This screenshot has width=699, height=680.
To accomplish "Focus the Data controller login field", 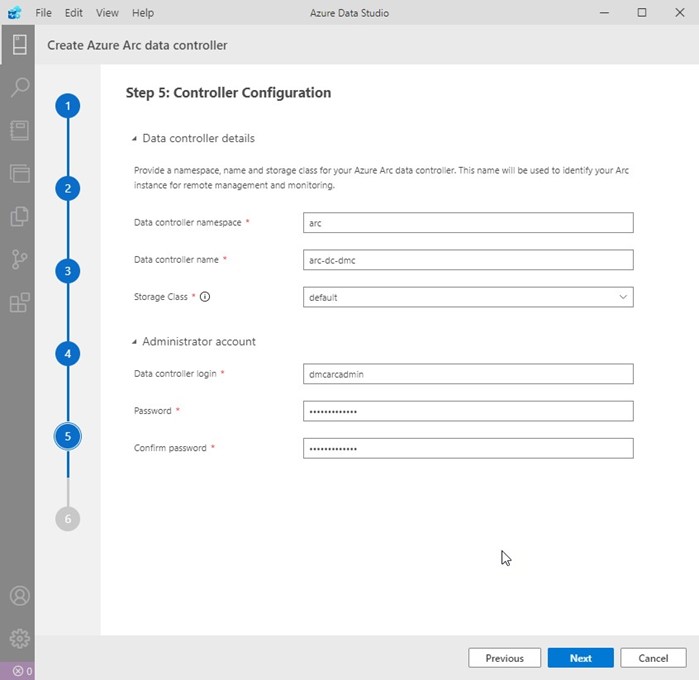I will point(468,374).
